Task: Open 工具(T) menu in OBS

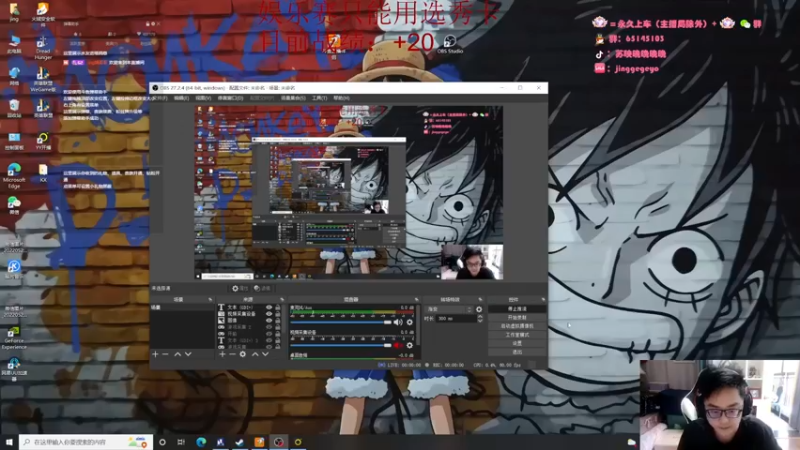Action: click(319, 98)
